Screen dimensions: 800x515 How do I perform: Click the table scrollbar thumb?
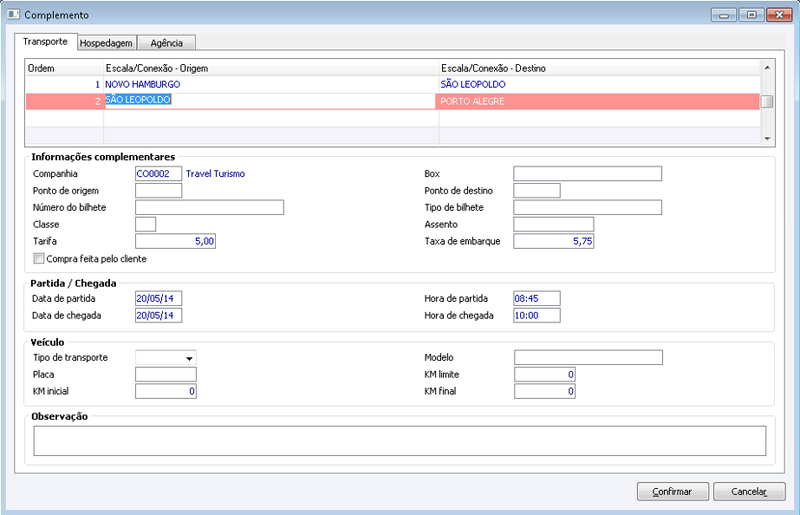(767, 101)
